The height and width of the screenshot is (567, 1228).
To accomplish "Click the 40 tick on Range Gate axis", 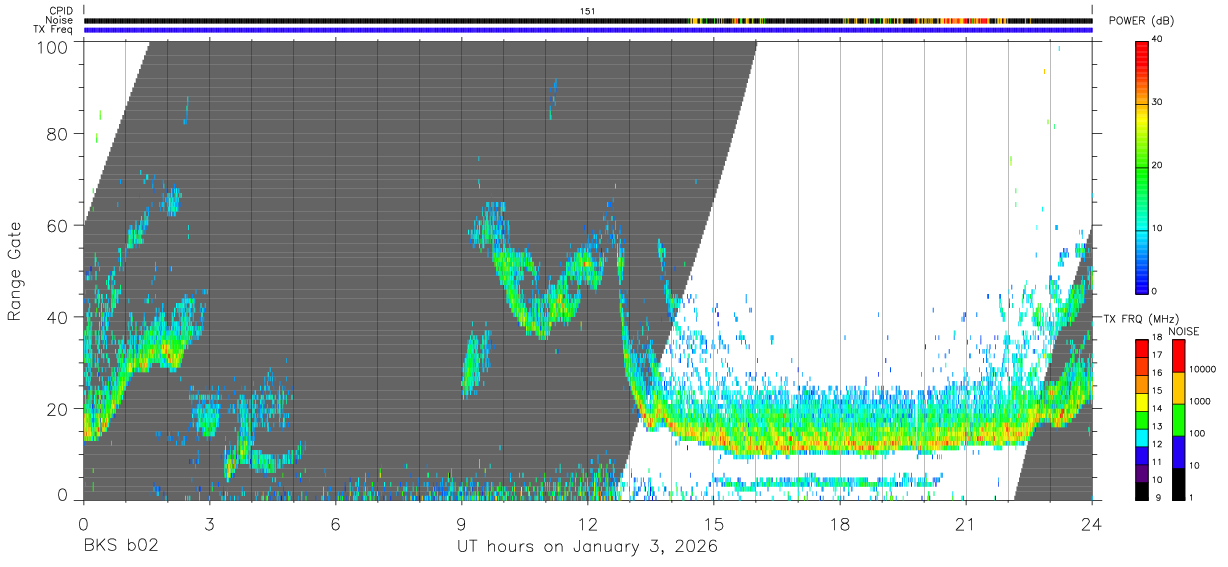I will 58,317.
